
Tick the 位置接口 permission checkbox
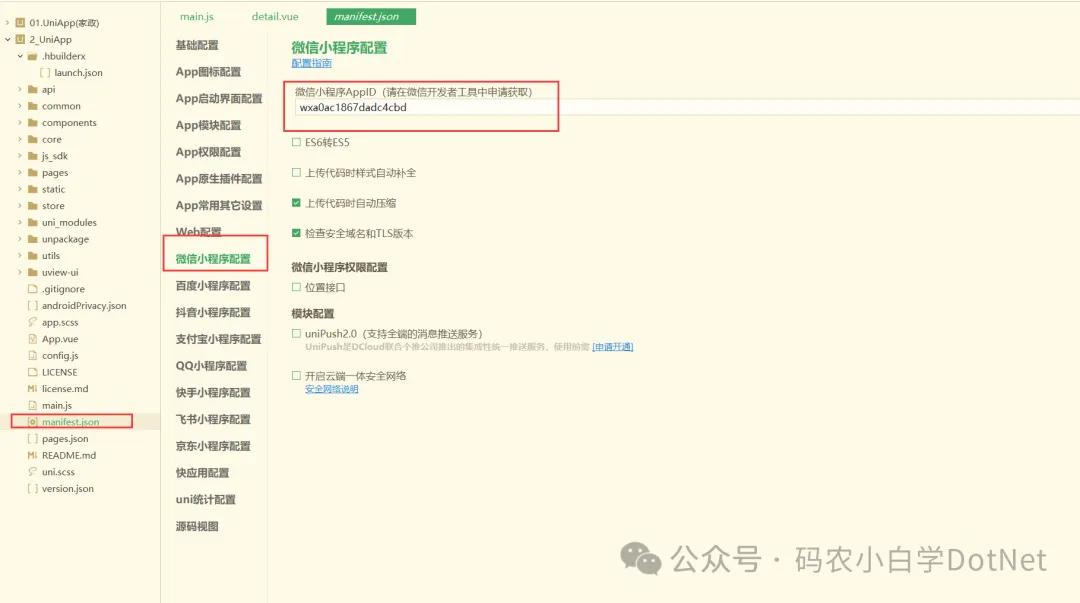click(x=296, y=287)
